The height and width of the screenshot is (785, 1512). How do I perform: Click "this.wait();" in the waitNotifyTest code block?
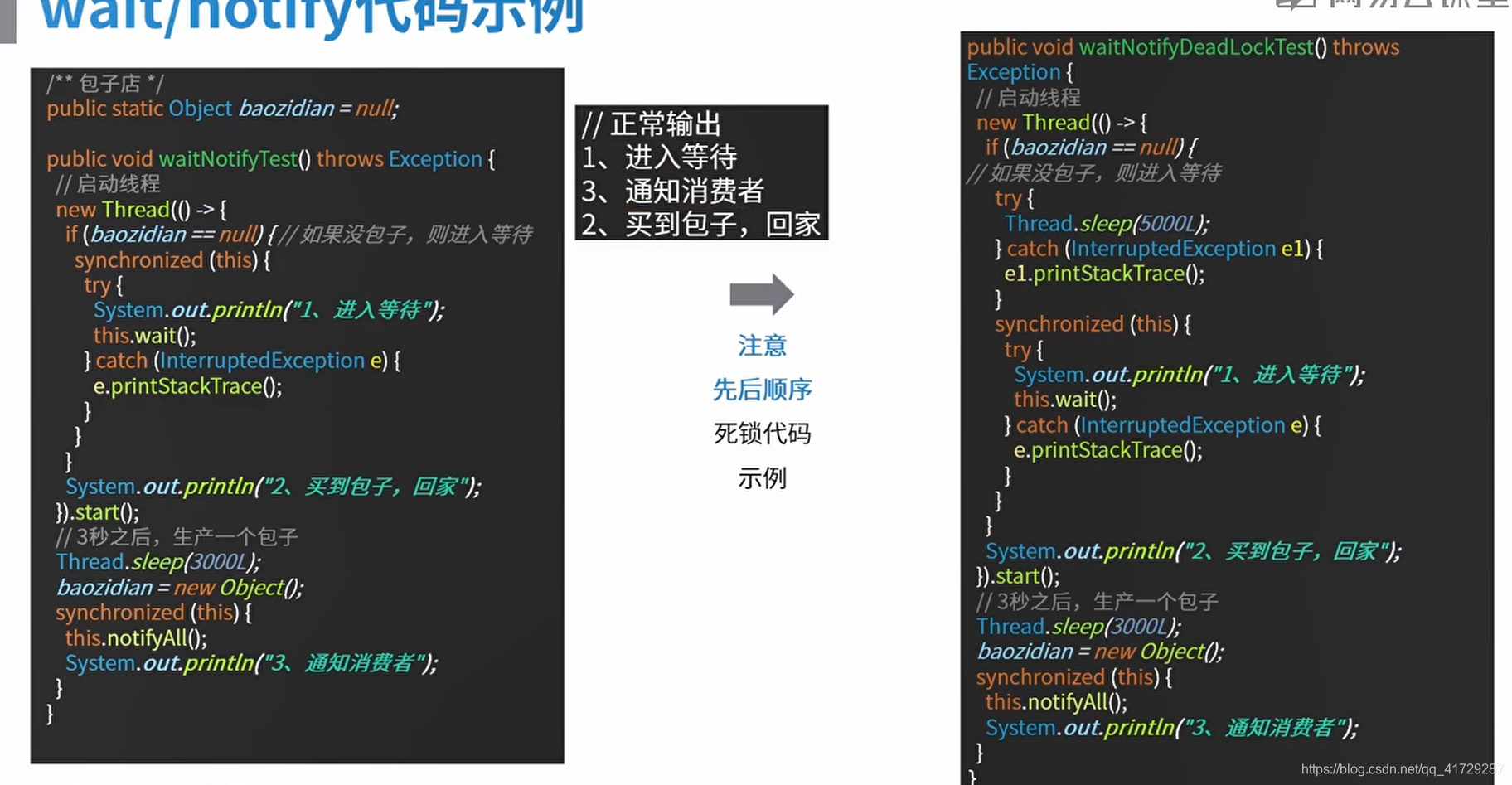click(144, 336)
